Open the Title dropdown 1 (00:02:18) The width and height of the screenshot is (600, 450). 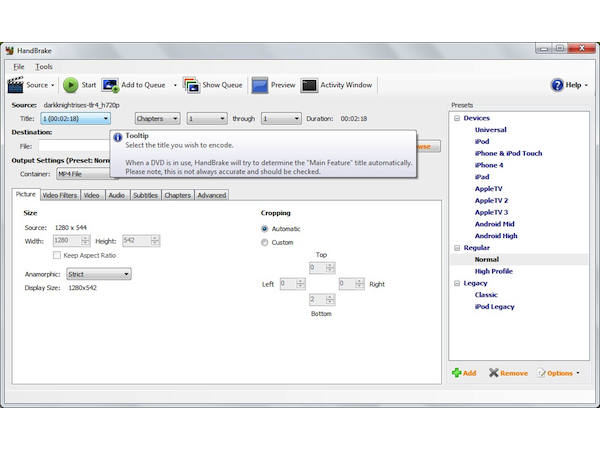[x=75, y=119]
